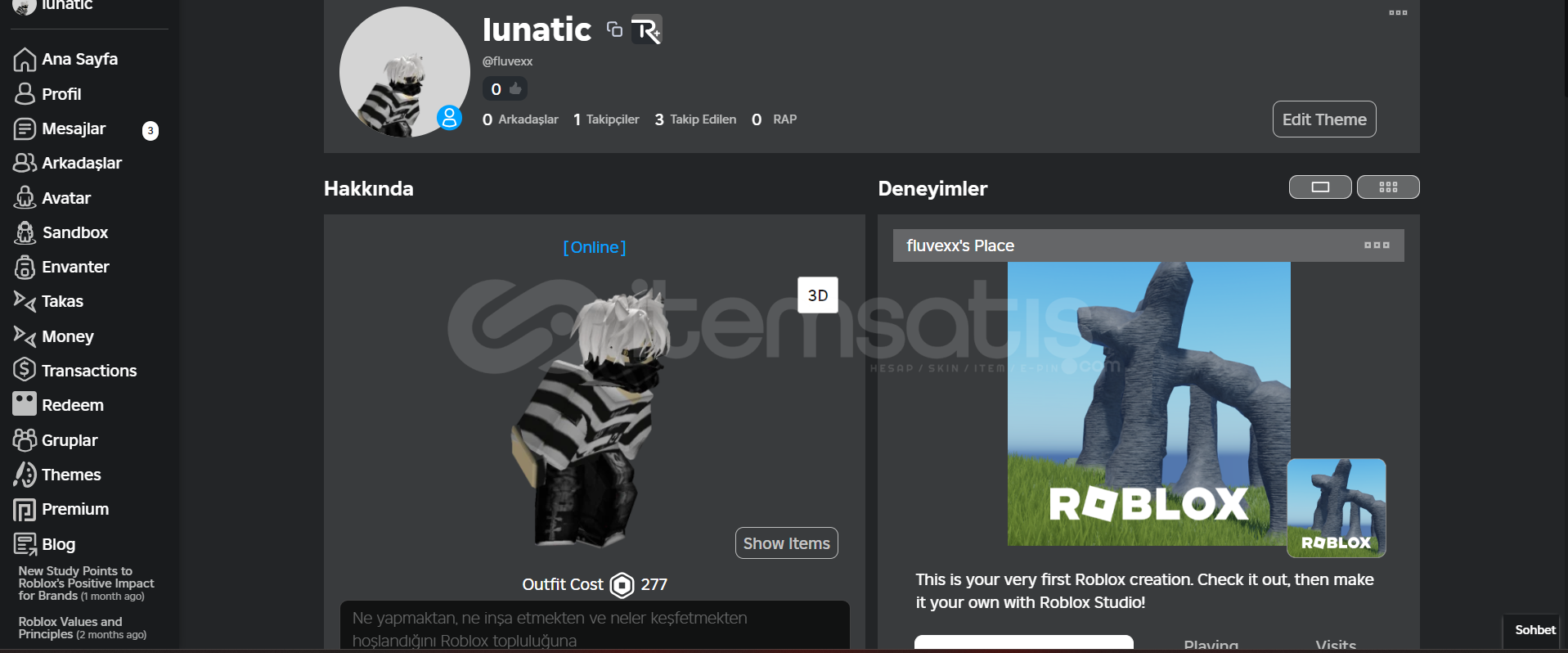Click the [Online] status text
Viewport: 1568px width, 653px height.
[x=595, y=247]
